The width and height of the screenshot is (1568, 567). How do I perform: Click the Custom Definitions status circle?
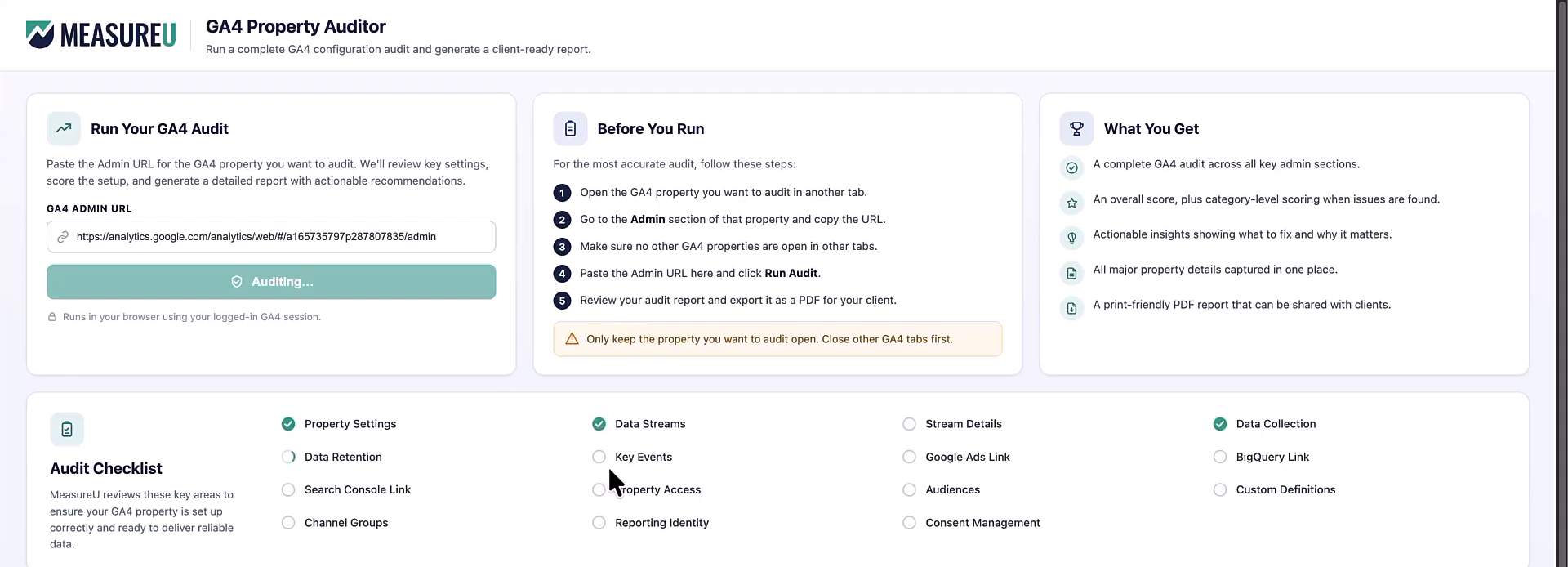pyautogui.click(x=1220, y=490)
